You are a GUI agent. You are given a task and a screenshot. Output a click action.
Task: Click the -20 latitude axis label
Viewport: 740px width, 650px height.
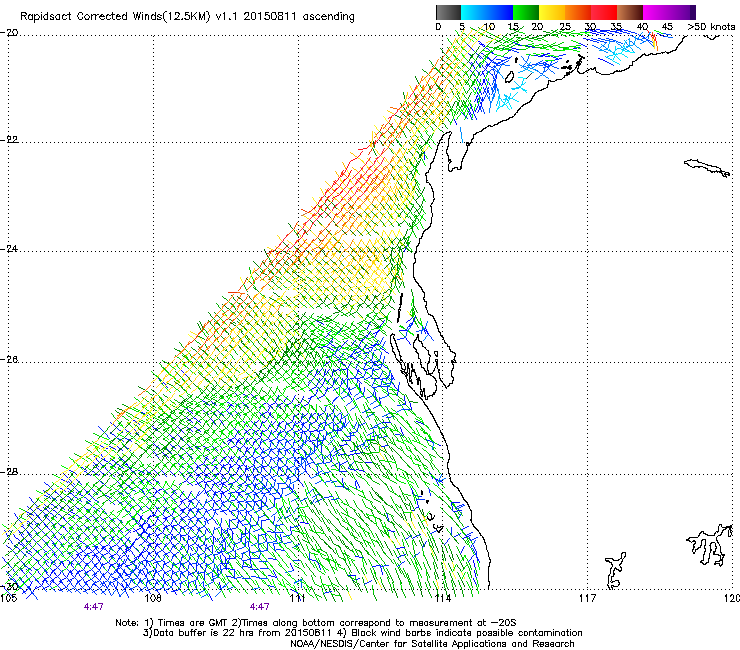point(9,33)
